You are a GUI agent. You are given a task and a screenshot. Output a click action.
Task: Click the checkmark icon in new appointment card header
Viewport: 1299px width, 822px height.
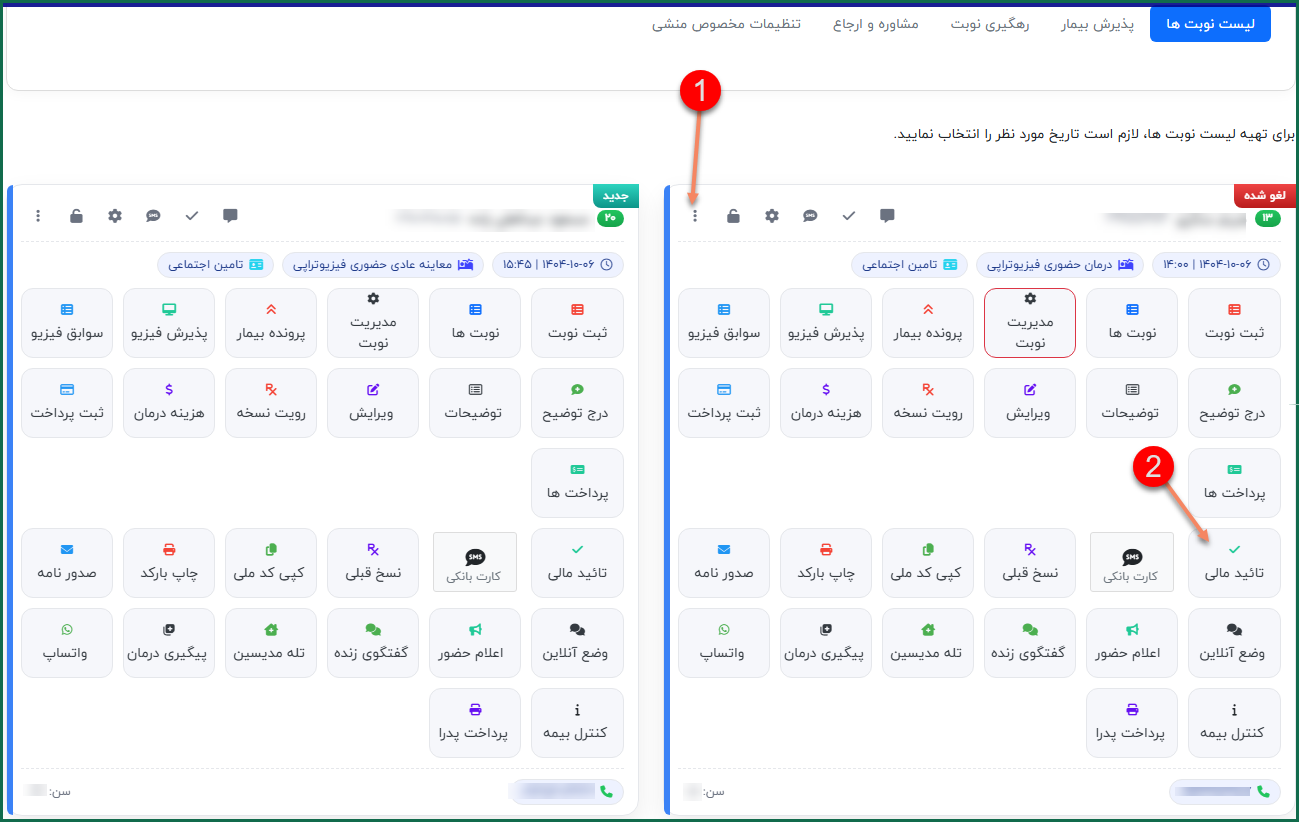192,216
